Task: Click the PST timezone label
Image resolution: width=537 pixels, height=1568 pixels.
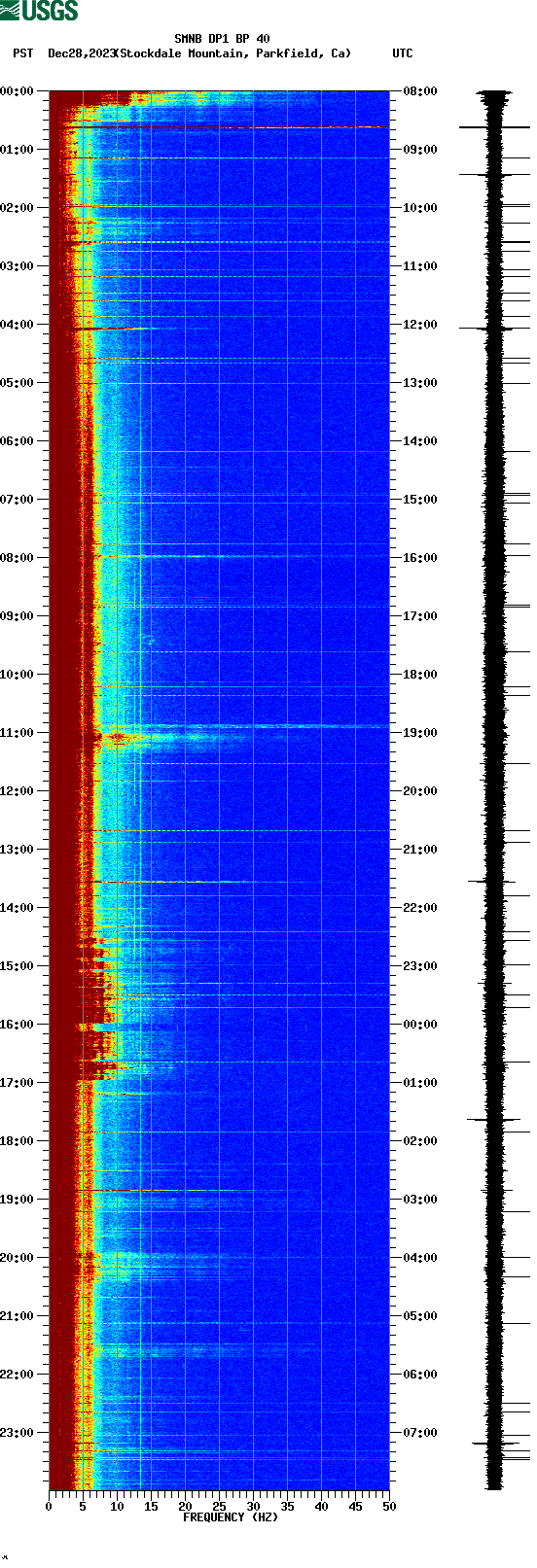Action: click(x=22, y=53)
